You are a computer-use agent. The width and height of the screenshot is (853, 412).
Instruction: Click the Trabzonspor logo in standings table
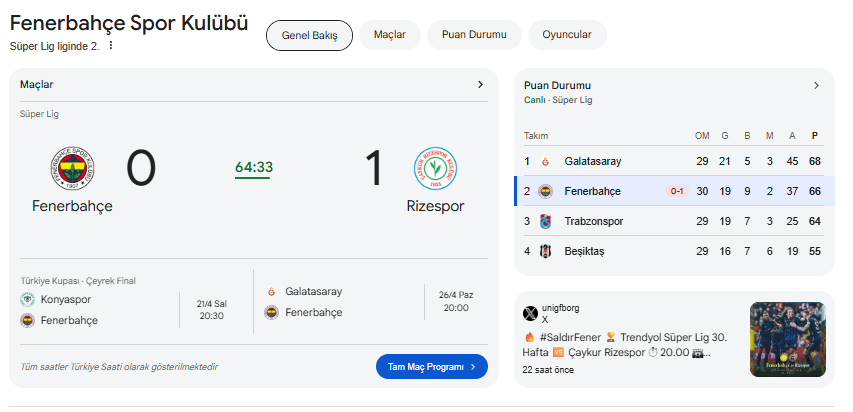545,222
